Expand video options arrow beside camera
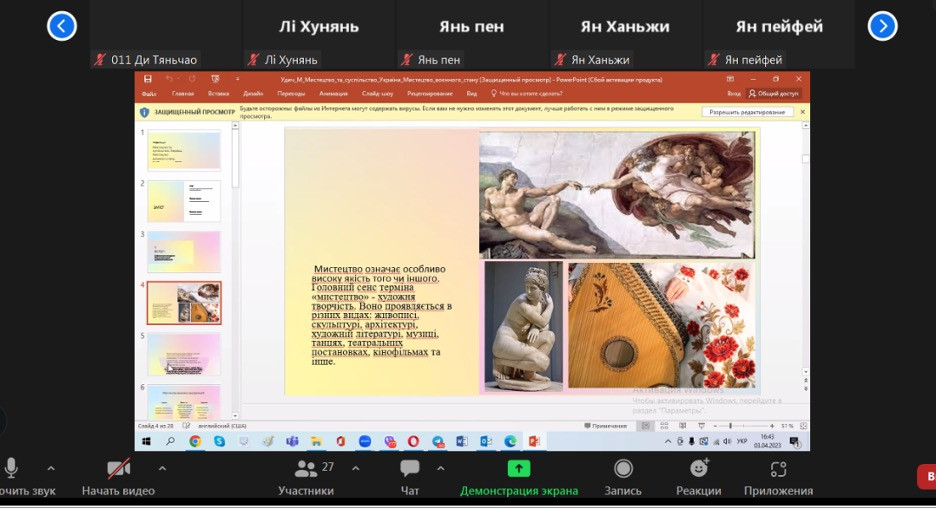The image size is (936, 510). [162, 468]
